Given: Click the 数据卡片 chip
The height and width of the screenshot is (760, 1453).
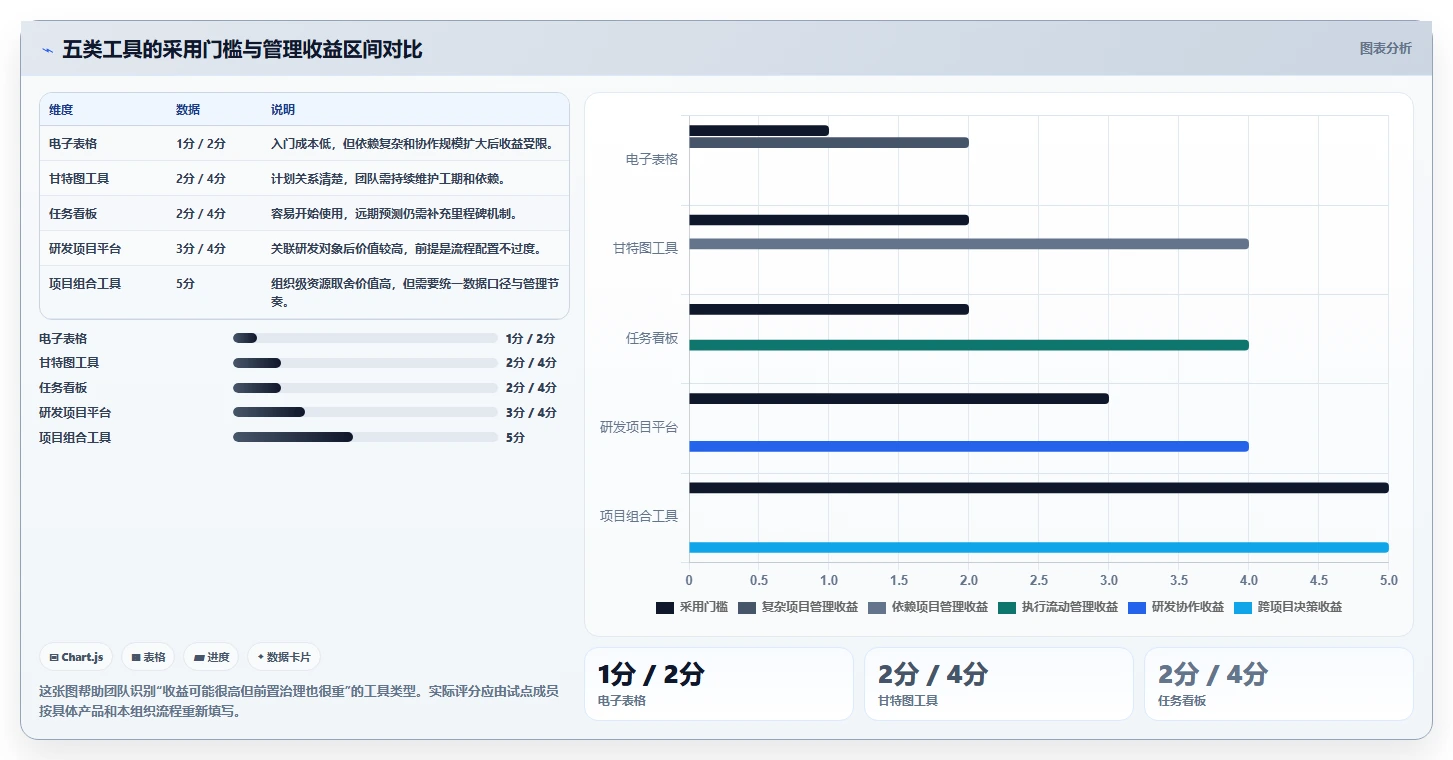Looking at the screenshot, I should tap(284, 657).
